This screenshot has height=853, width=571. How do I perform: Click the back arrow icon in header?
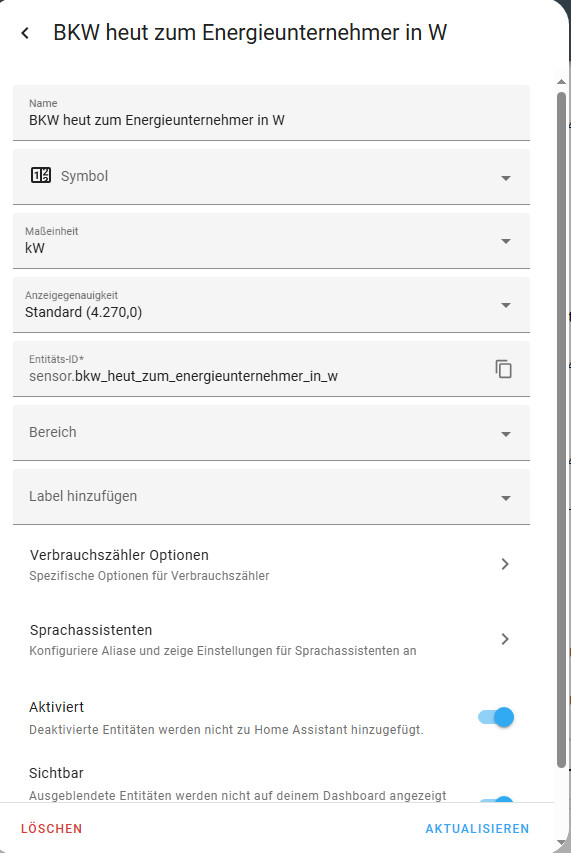tap(25, 33)
